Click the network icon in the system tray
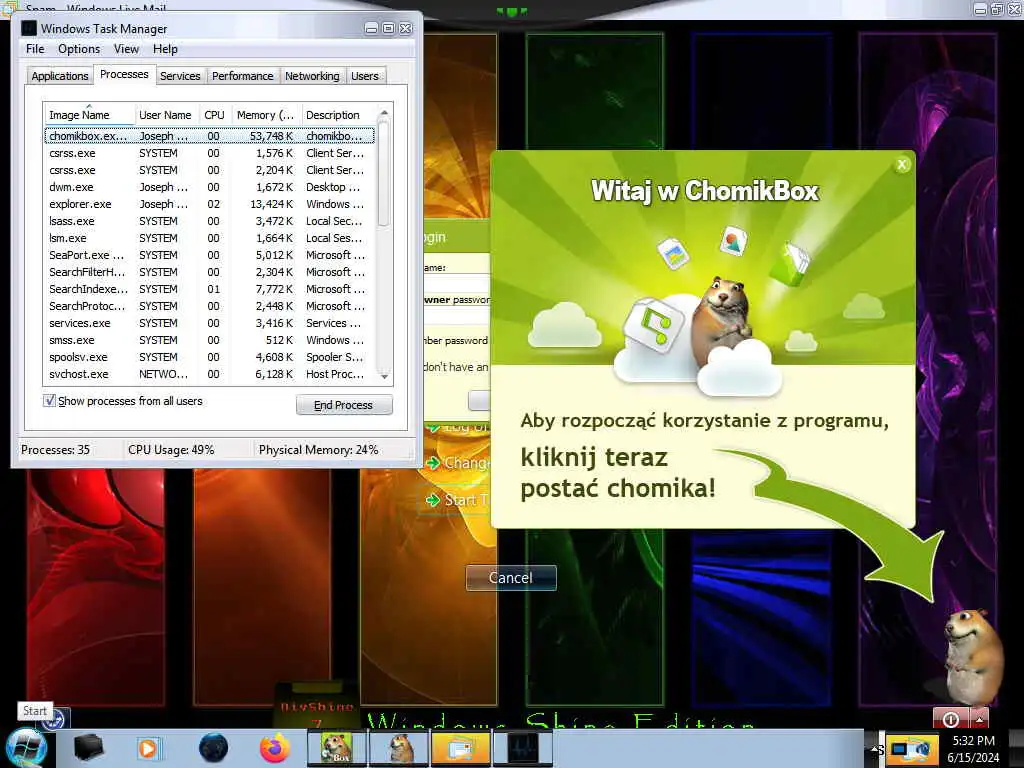Viewport: 1024px width, 768px height. coord(911,749)
